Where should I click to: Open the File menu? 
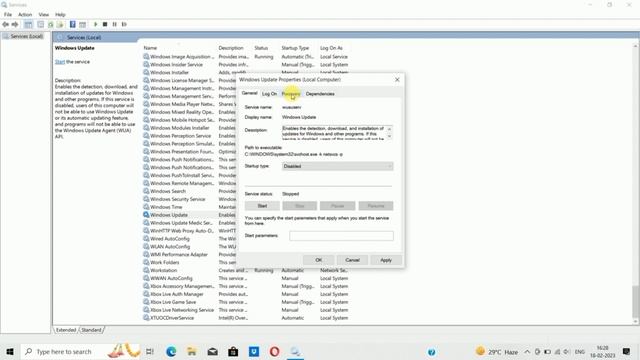[x=8, y=14]
